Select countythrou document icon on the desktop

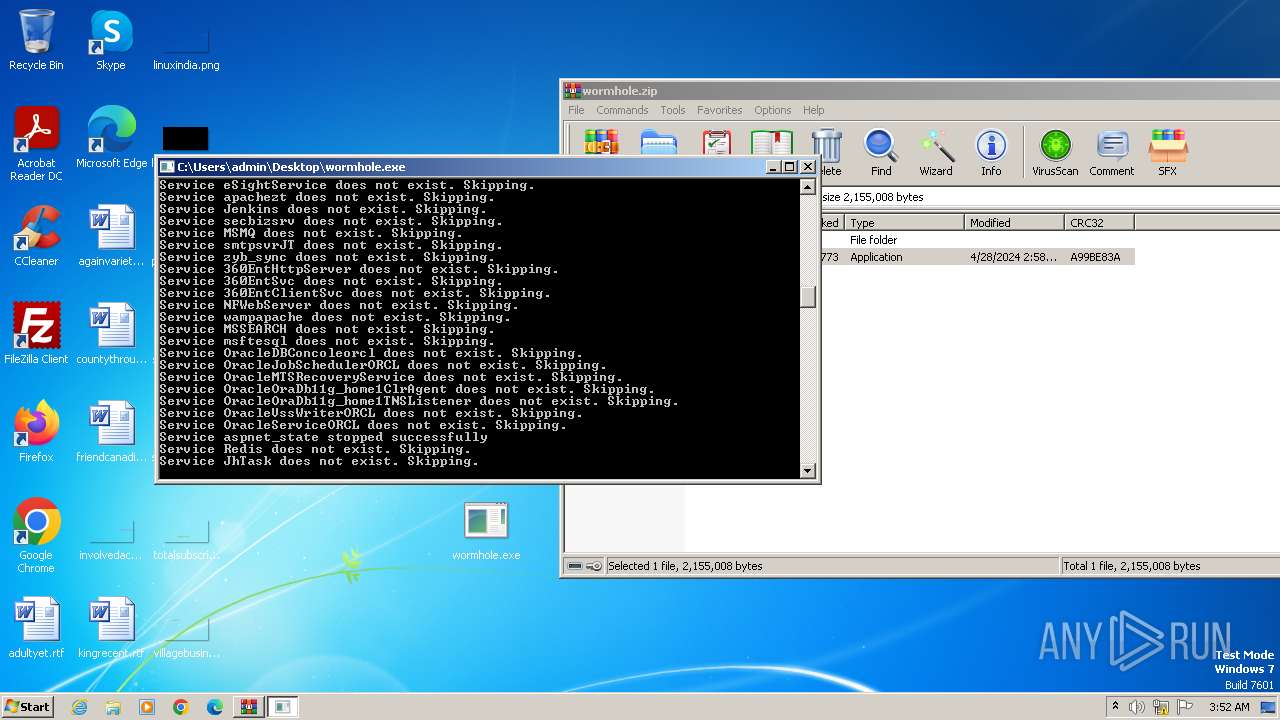tap(111, 334)
